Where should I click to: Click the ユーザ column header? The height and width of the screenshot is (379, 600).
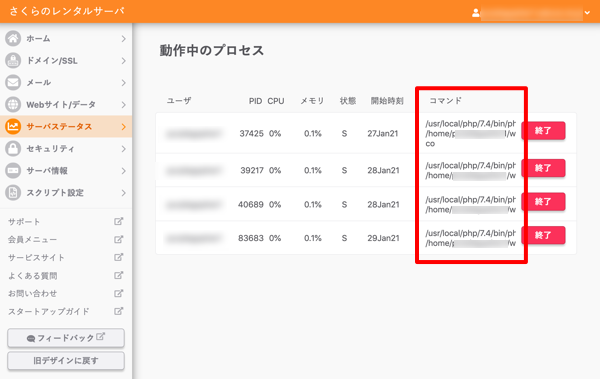point(179,101)
